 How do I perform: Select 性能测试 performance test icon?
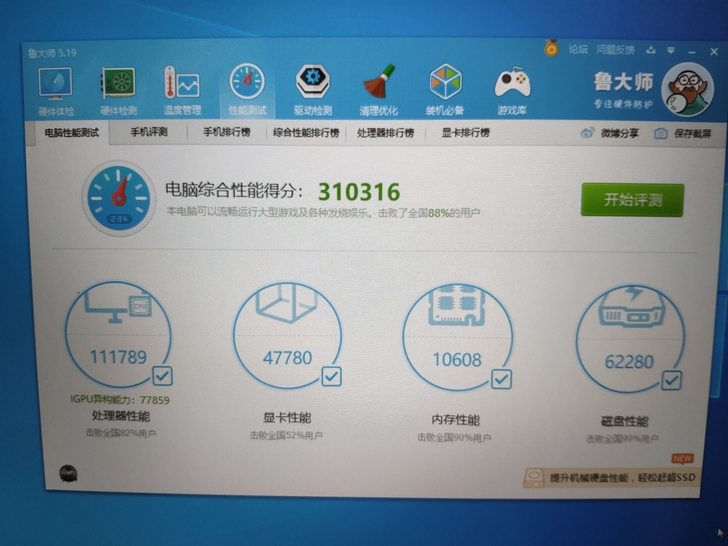pyautogui.click(x=247, y=90)
